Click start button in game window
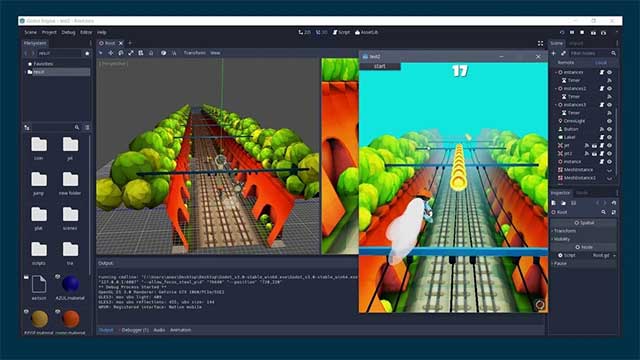The image size is (640, 360). pos(380,66)
